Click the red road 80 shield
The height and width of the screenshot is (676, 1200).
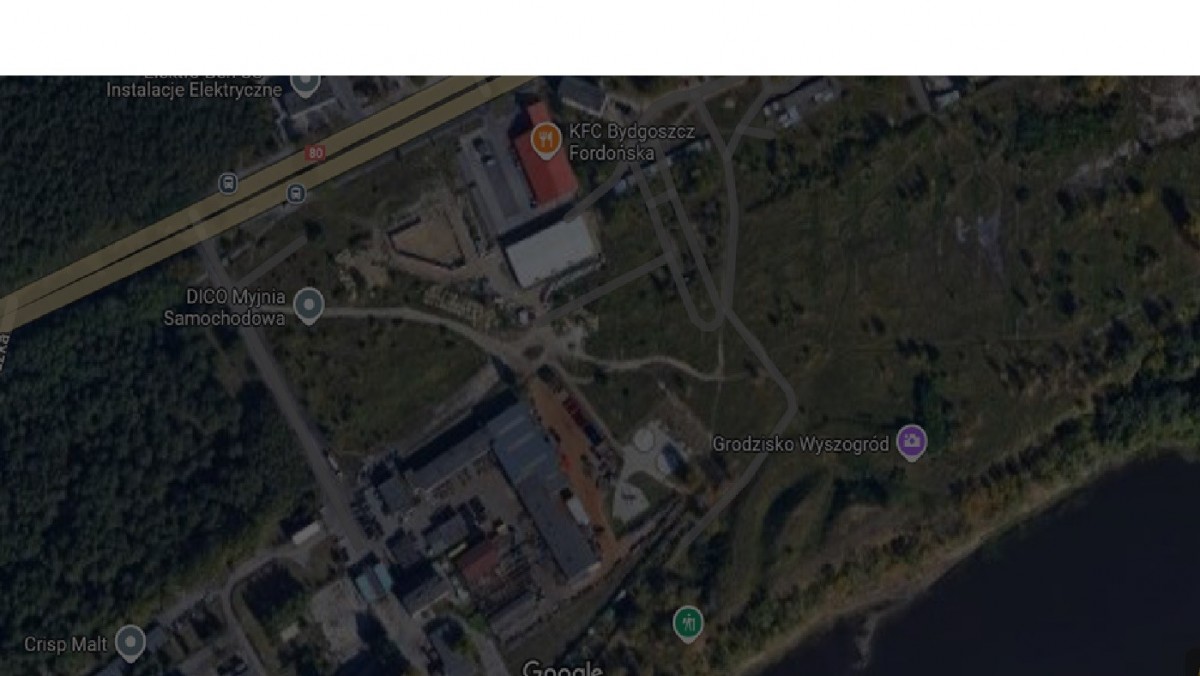tap(316, 153)
